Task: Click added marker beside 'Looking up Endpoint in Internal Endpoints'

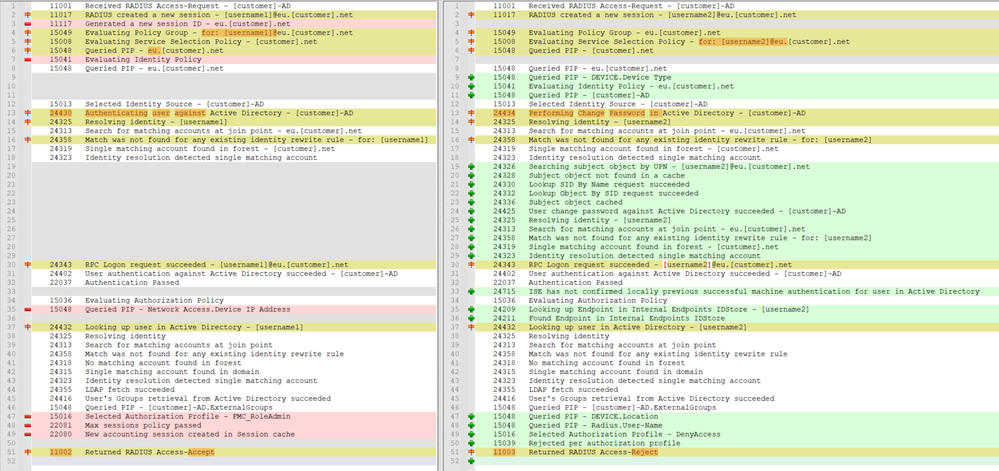Action: (x=471, y=309)
